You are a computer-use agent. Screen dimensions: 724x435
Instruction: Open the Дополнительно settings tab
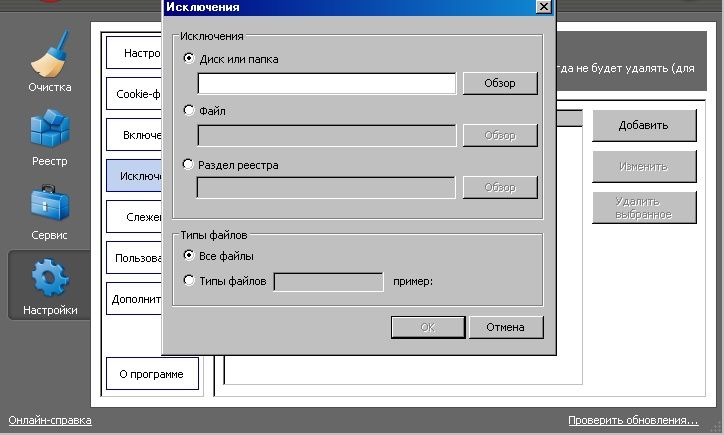pyautogui.click(x=135, y=298)
